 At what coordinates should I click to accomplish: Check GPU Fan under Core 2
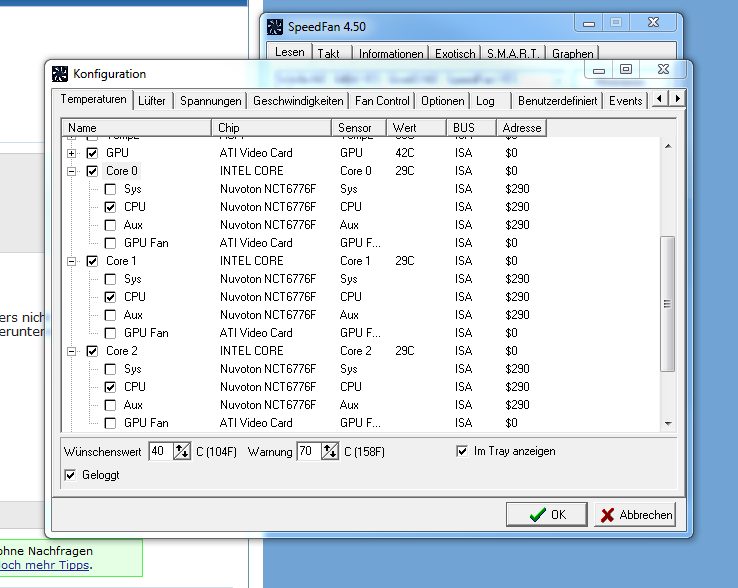pyautogui.click(x=110, y=423)
